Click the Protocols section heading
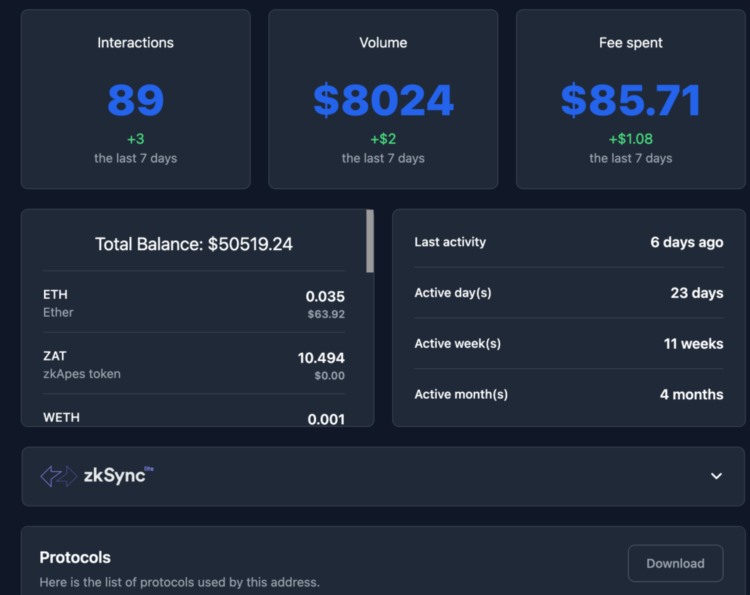Screen dimensions: 750x595 click(75, 557)
